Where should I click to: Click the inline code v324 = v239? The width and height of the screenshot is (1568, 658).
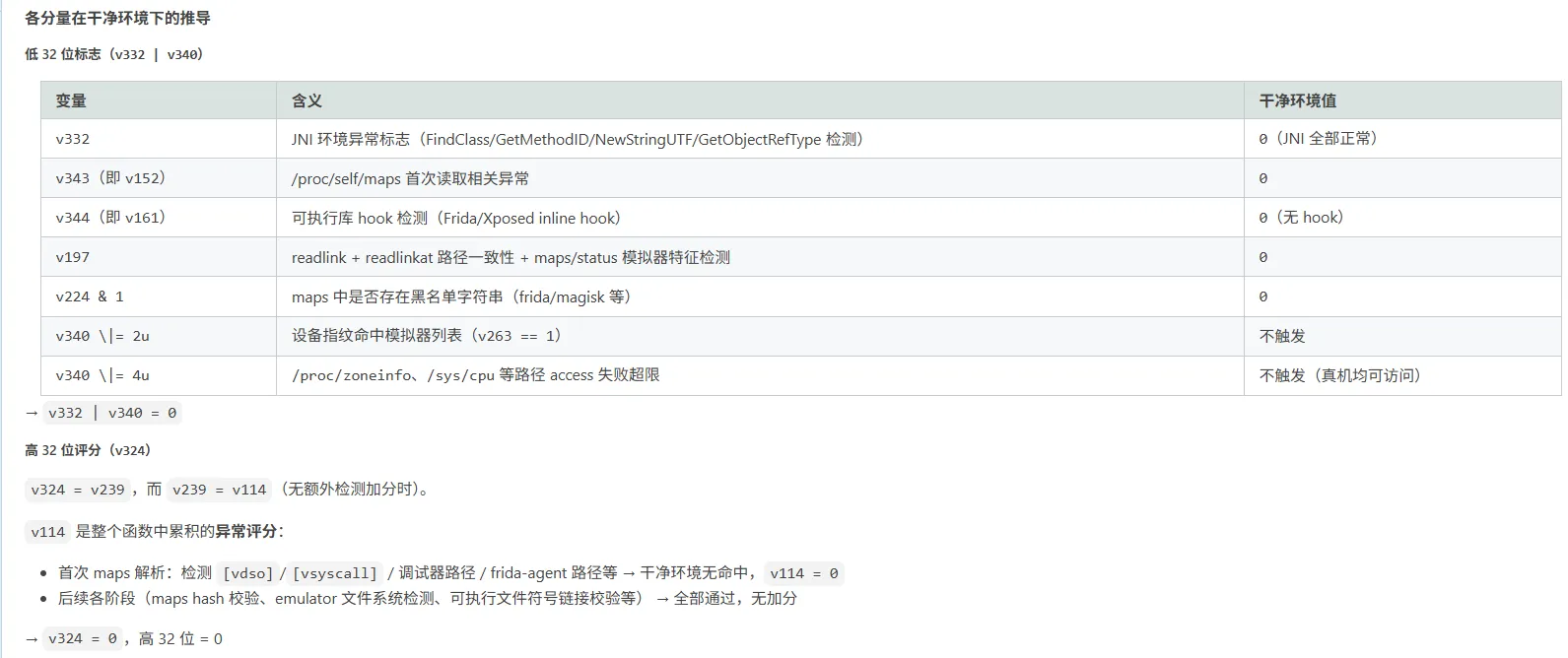point(78,490)
